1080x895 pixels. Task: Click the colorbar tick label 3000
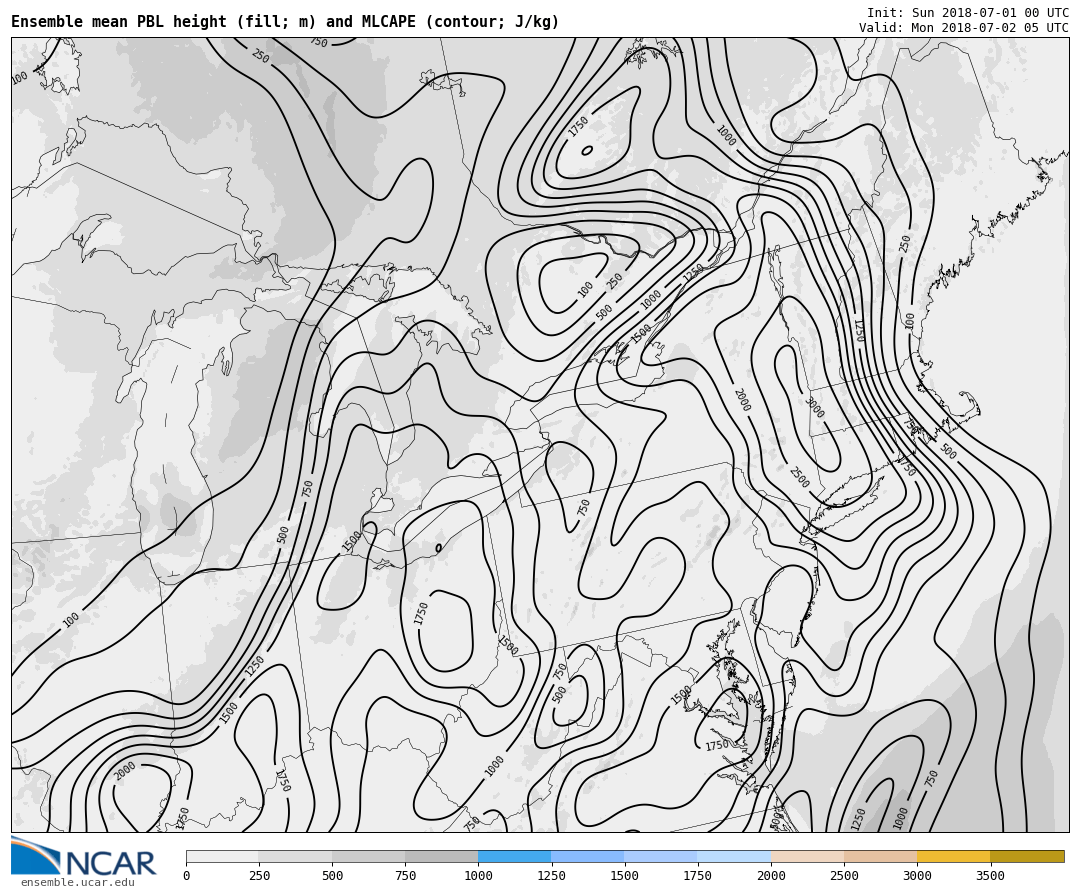pyautogui.click(x=917, y=876)
